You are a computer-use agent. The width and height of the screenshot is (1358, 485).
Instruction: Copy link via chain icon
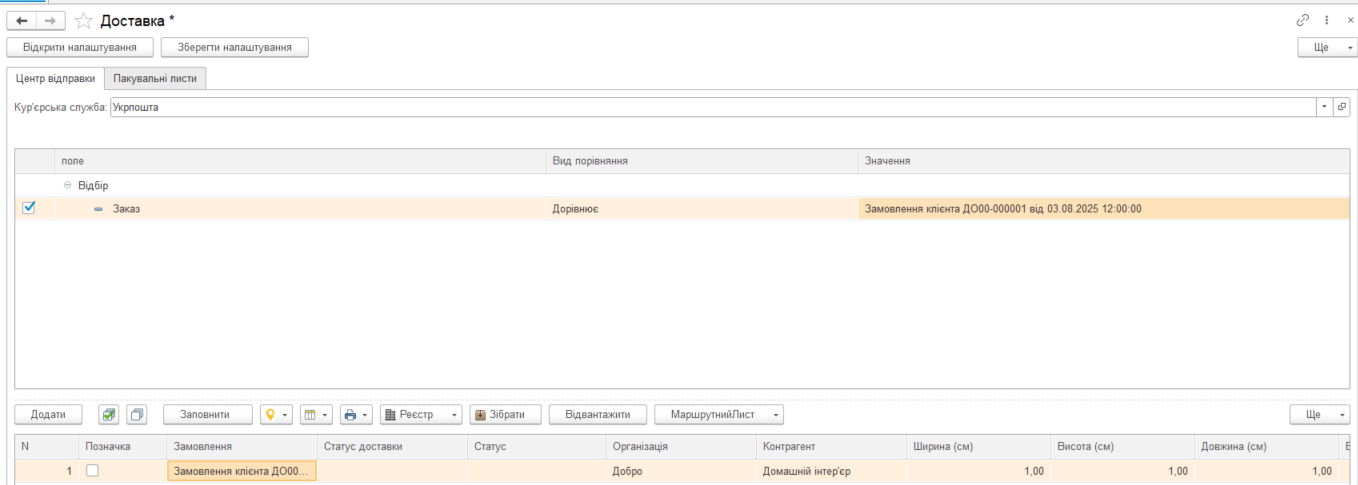coord(1302,20)
